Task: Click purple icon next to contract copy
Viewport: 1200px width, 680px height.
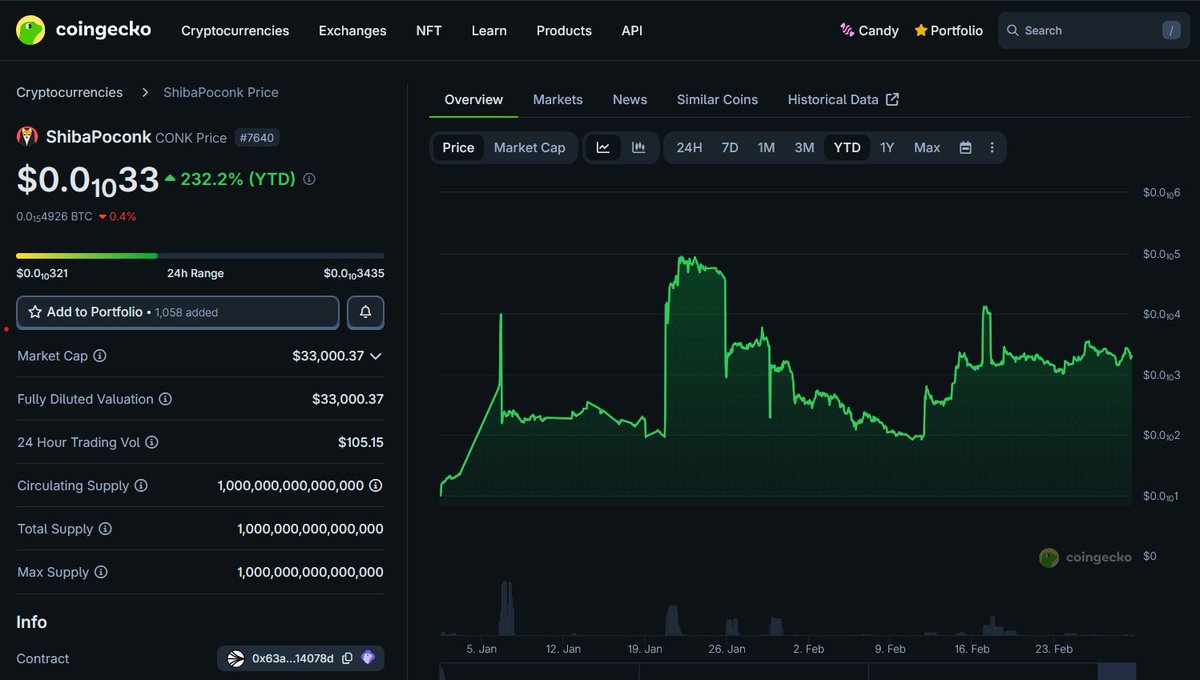Action: [x=367, y=658]
